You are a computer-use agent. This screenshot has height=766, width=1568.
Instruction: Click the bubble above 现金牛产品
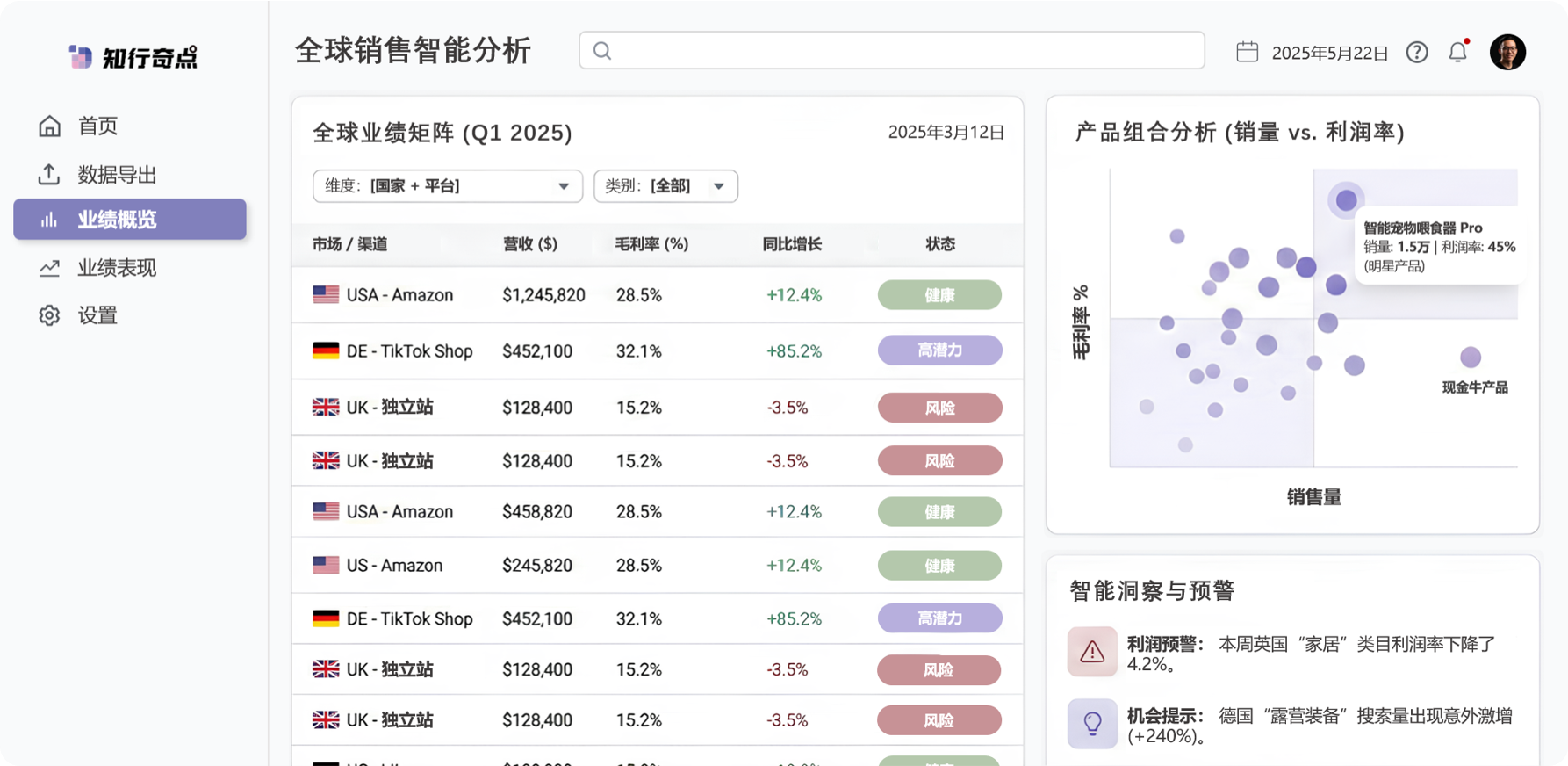click(x=1471, y=358)
